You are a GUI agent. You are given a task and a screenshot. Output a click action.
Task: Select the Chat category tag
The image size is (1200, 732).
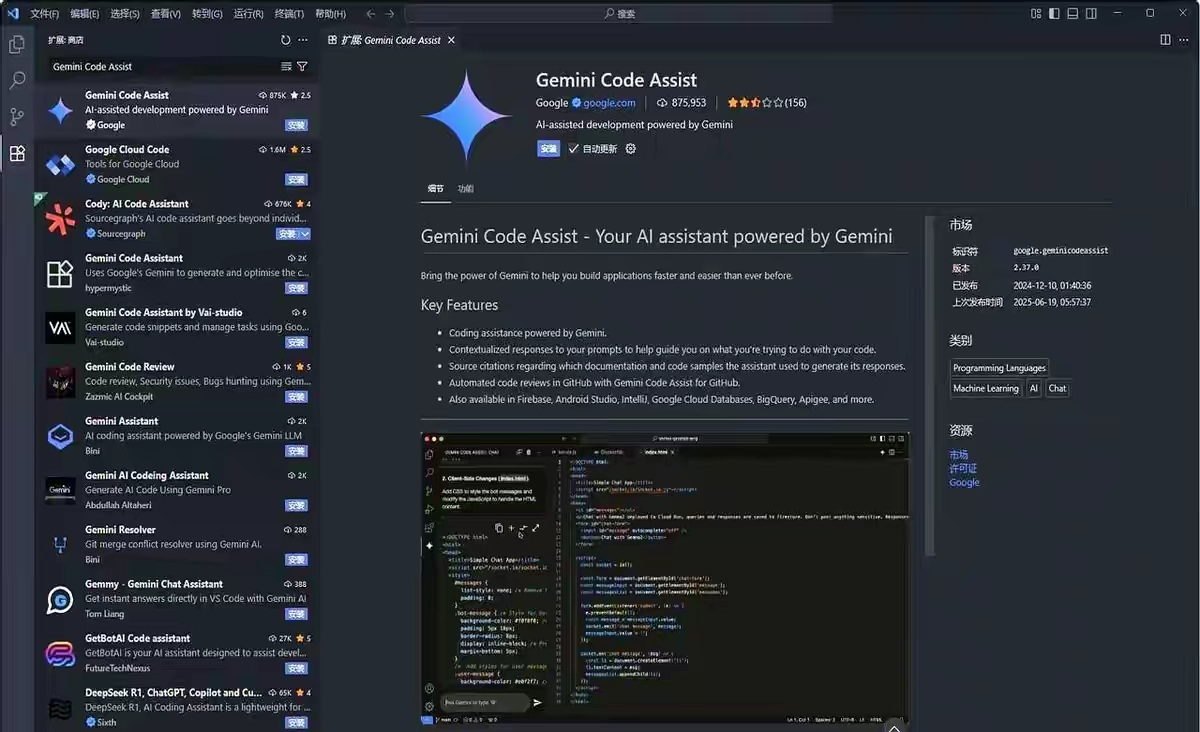pyautogui.click(x=1057, y=388)
